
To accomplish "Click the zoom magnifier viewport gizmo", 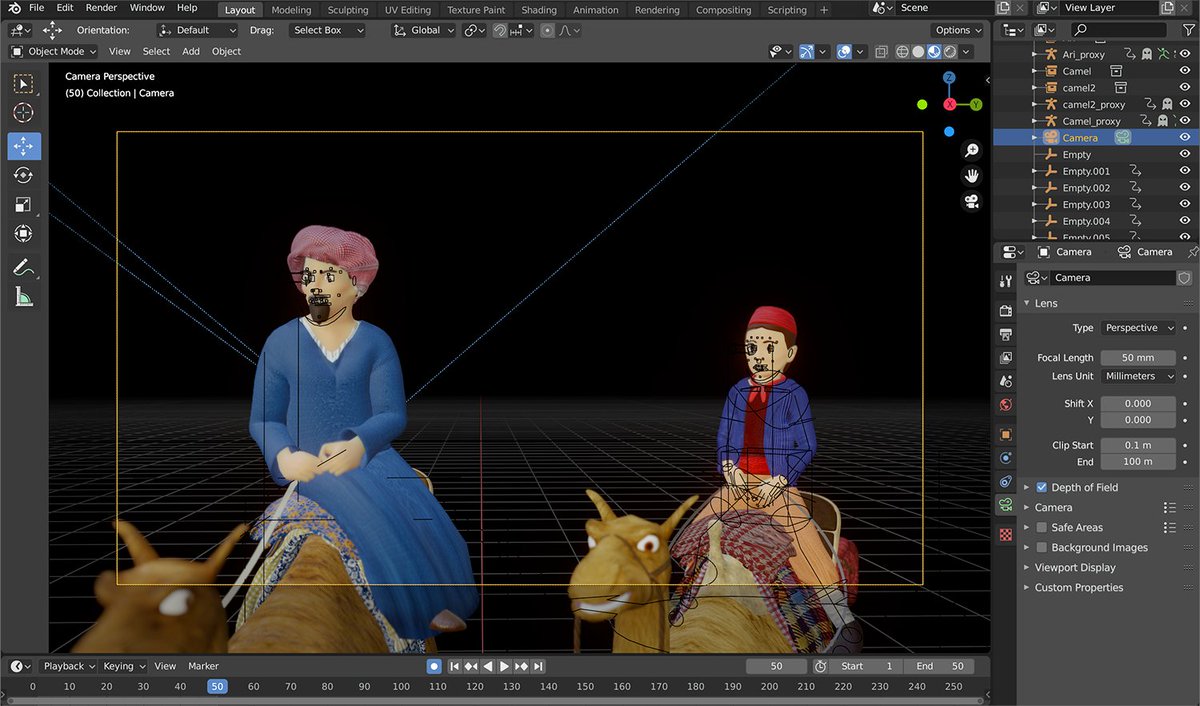I will (x=971, y=150).
